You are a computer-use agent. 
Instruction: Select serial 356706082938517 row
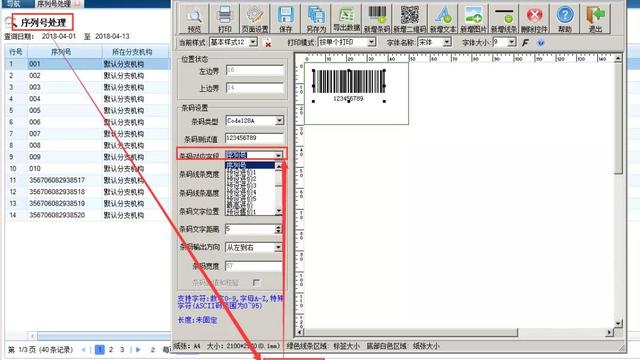[87, 180]
